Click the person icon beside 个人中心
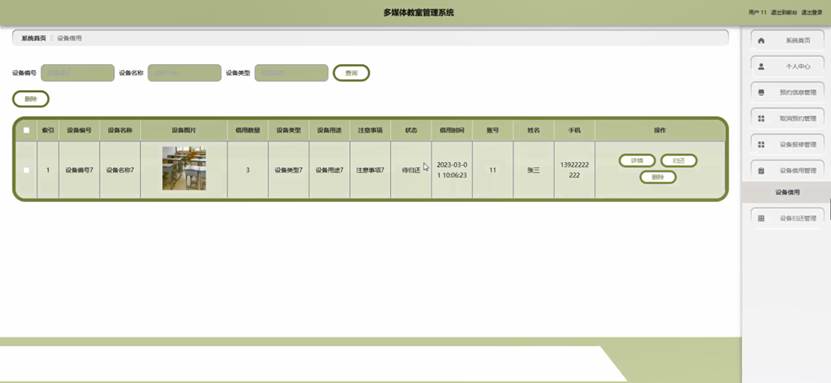The height and width of the screenshot is (383, 831). tap(762, 67)
